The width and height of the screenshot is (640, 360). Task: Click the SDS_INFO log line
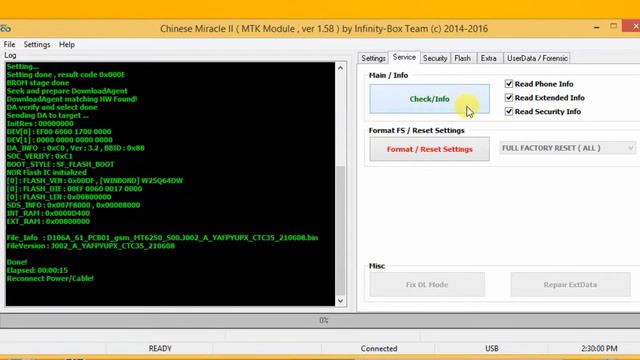73,205
